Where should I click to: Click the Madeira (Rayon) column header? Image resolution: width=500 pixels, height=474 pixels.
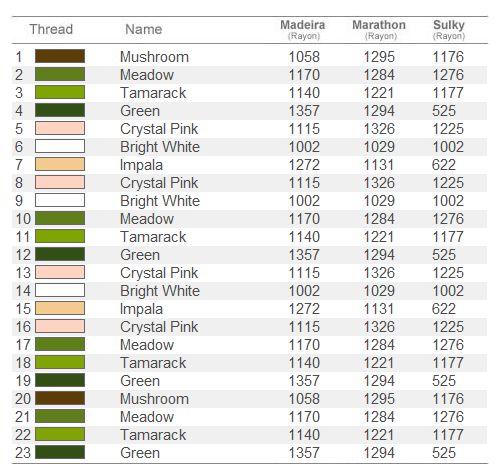coord(303,29)
